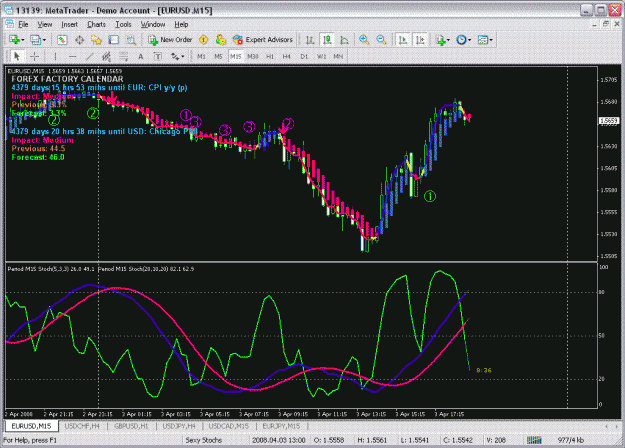Select the Crosshair tool
This screenshot has width=625, height=448.
(34, 57)
